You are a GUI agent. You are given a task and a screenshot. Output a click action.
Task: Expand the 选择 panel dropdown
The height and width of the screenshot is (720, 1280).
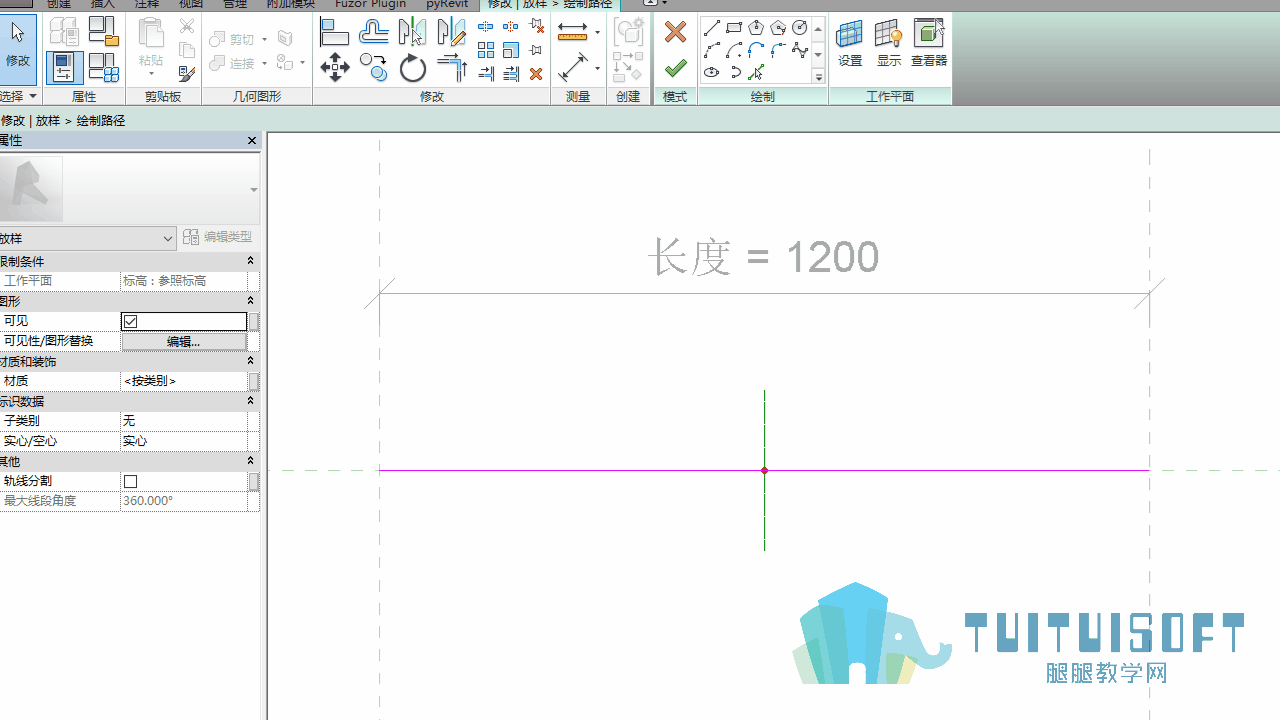[18, 96]
